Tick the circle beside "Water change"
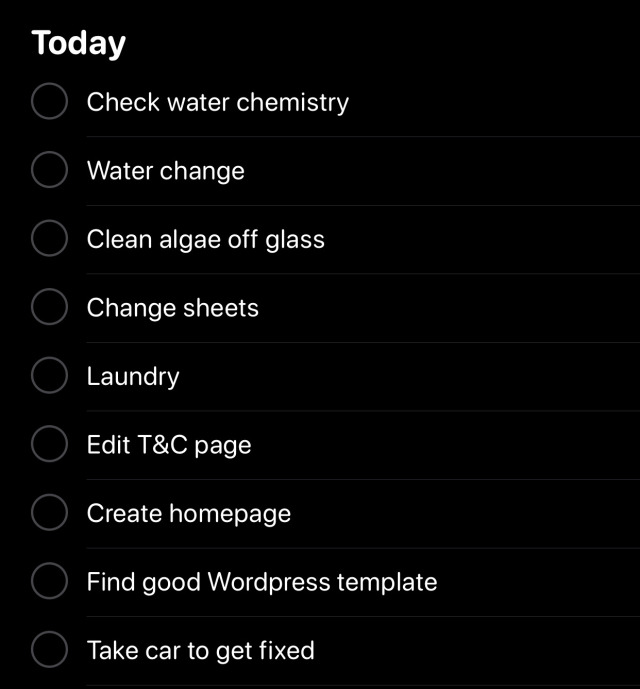This screenshot has width=640, height=689. (49, 170)
